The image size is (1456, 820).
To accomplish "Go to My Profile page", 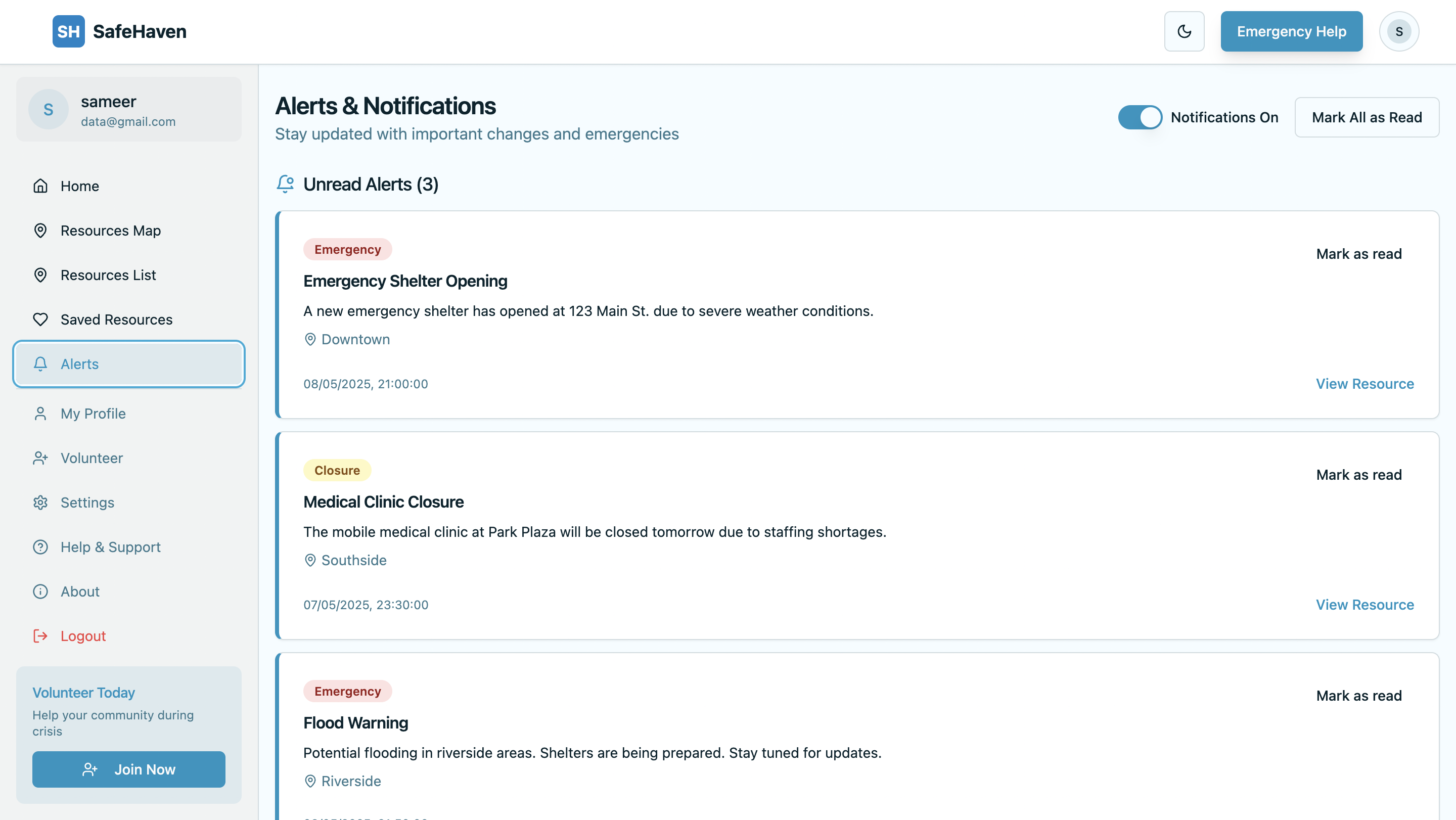I will coord(93,414).
